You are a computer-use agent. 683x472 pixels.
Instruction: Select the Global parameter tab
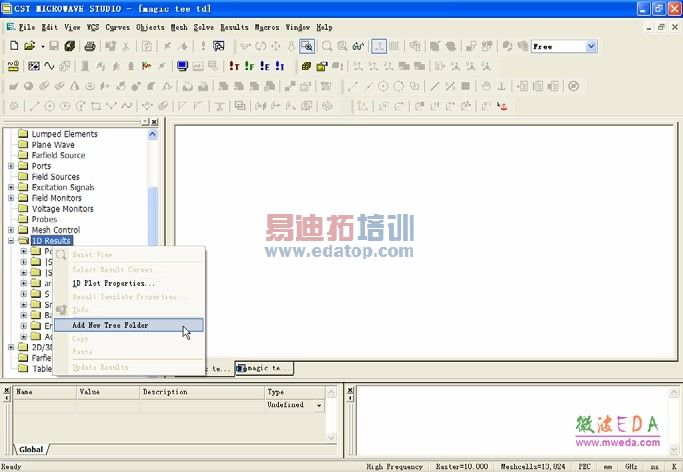click(31, 449)
